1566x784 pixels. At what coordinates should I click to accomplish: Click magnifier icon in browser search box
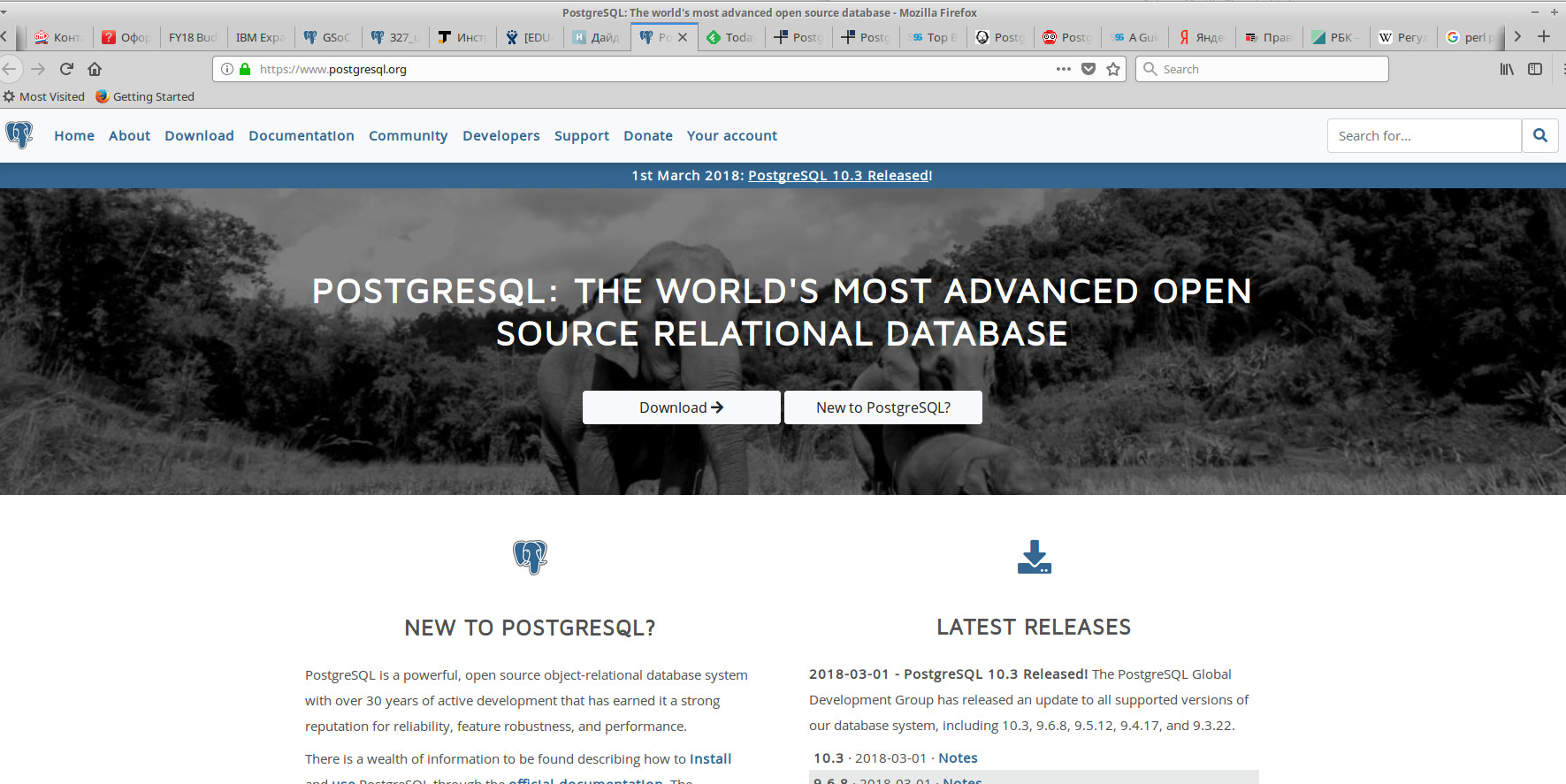pos(1150,69)
